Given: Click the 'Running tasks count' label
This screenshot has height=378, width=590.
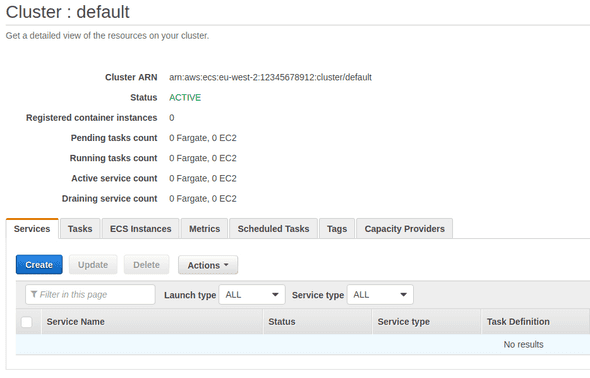Looking at the screenshot, I should [x=113, y=158].
